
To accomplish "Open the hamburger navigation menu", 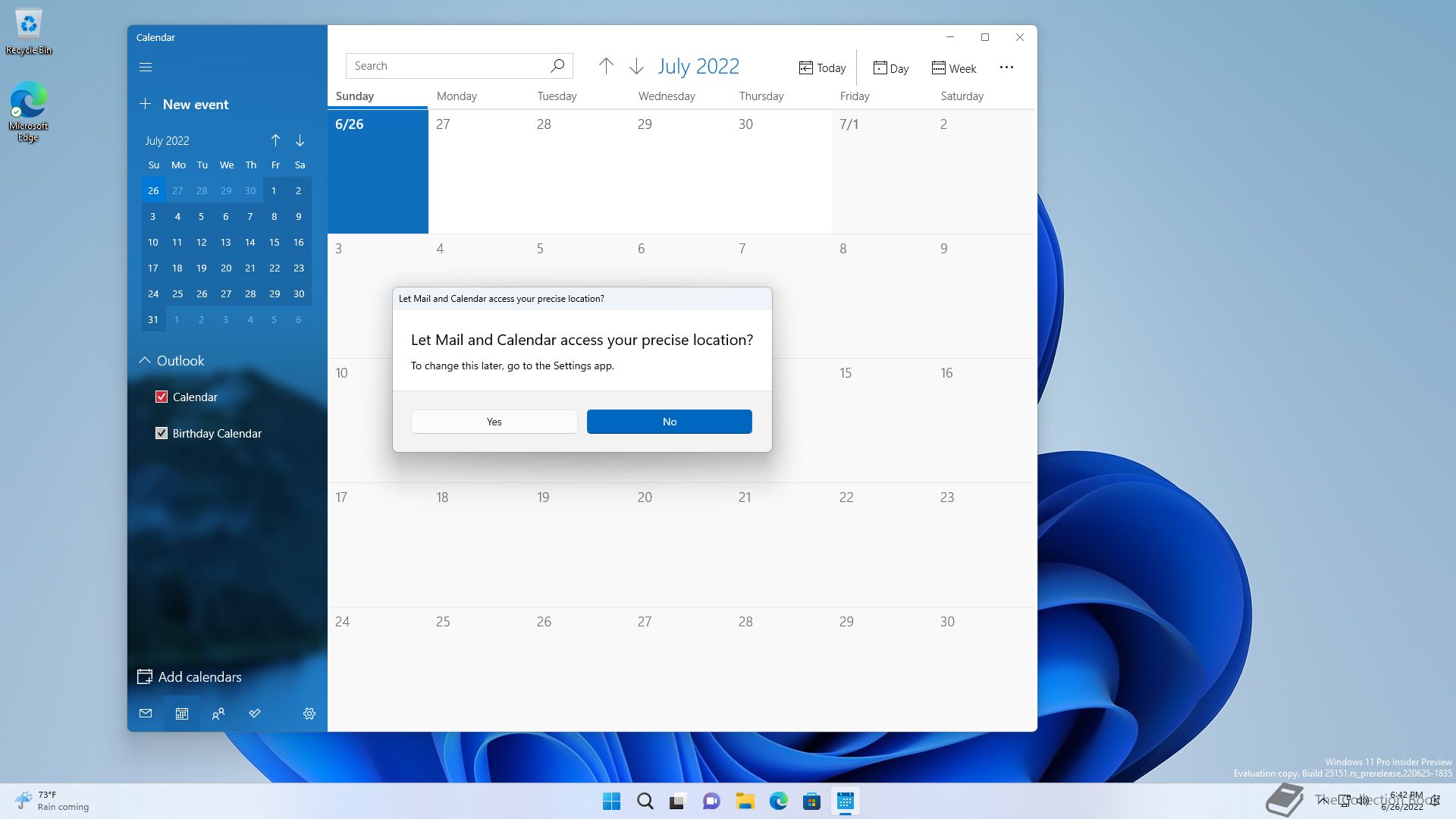I will [x=146, y=67].
